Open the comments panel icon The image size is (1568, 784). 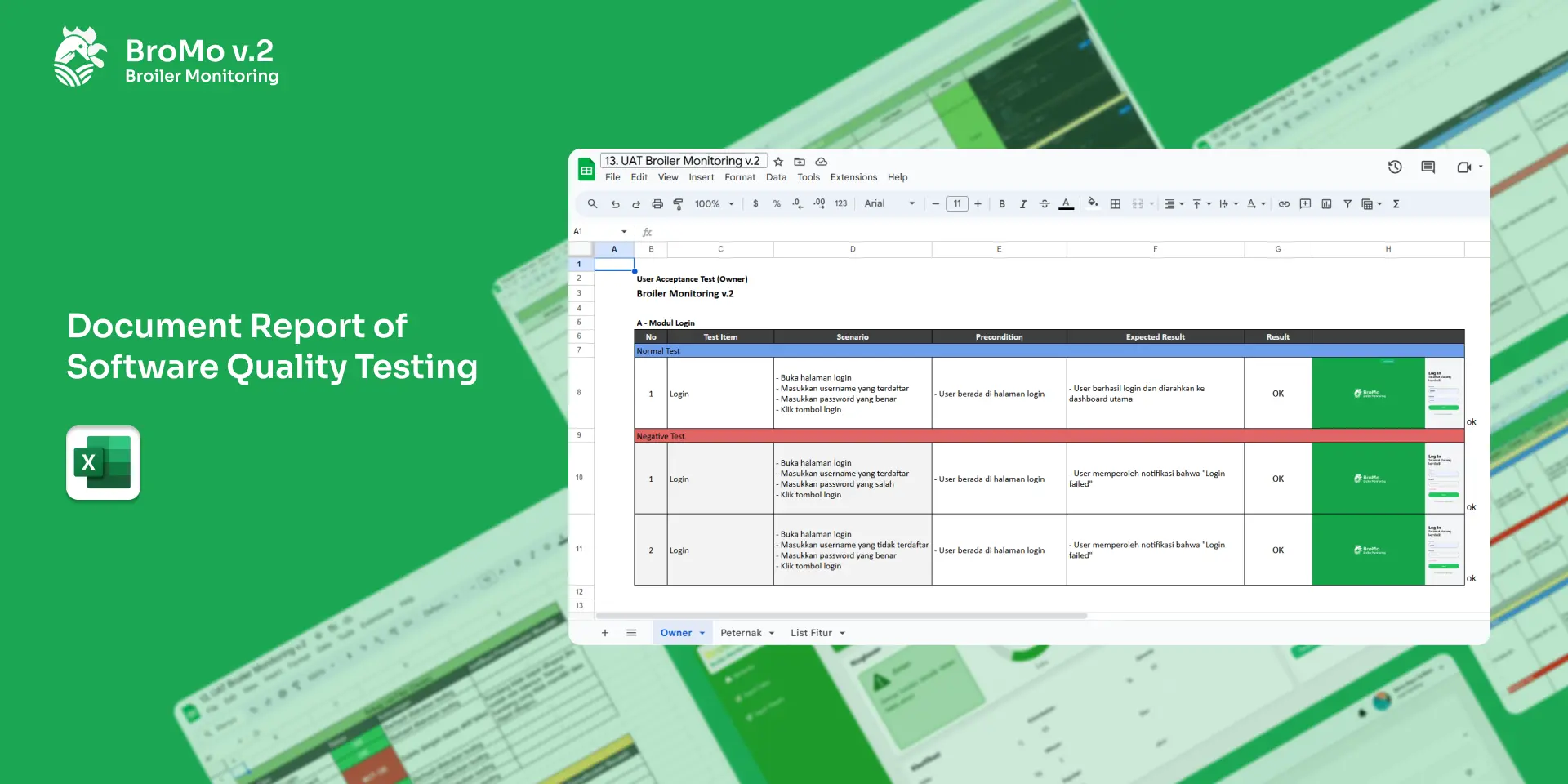[x=1428, y=167]
